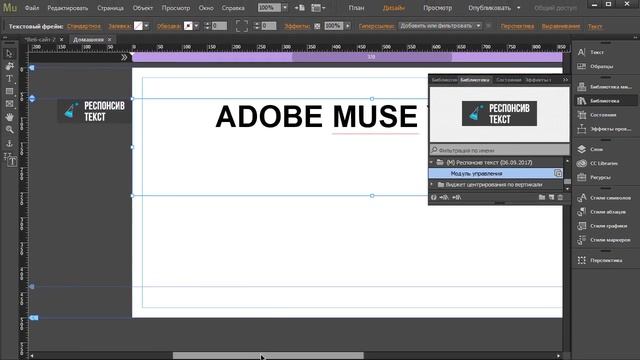Image resolution: width=640 pixels, height=360 pixels.
Task: Open the Текст panel icon
Action: pos(582,52)
